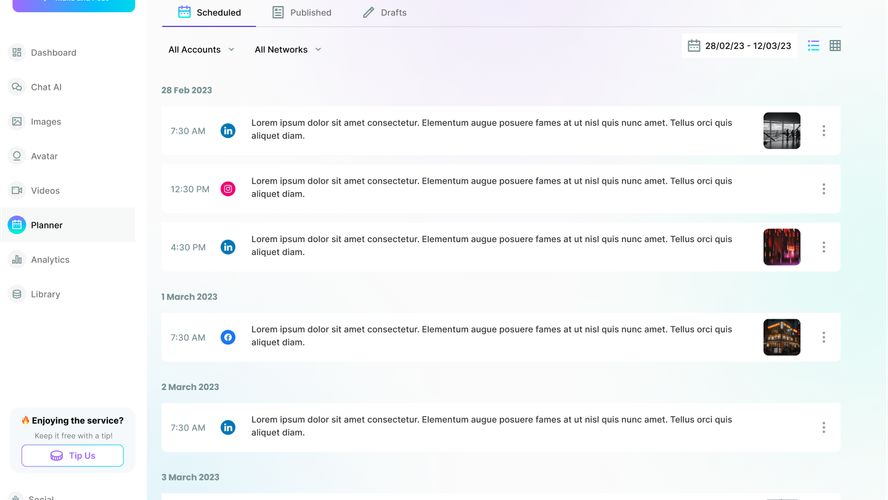Open the date range picker
The width and height of the screenshot is (888, 500).
point(740,46)
